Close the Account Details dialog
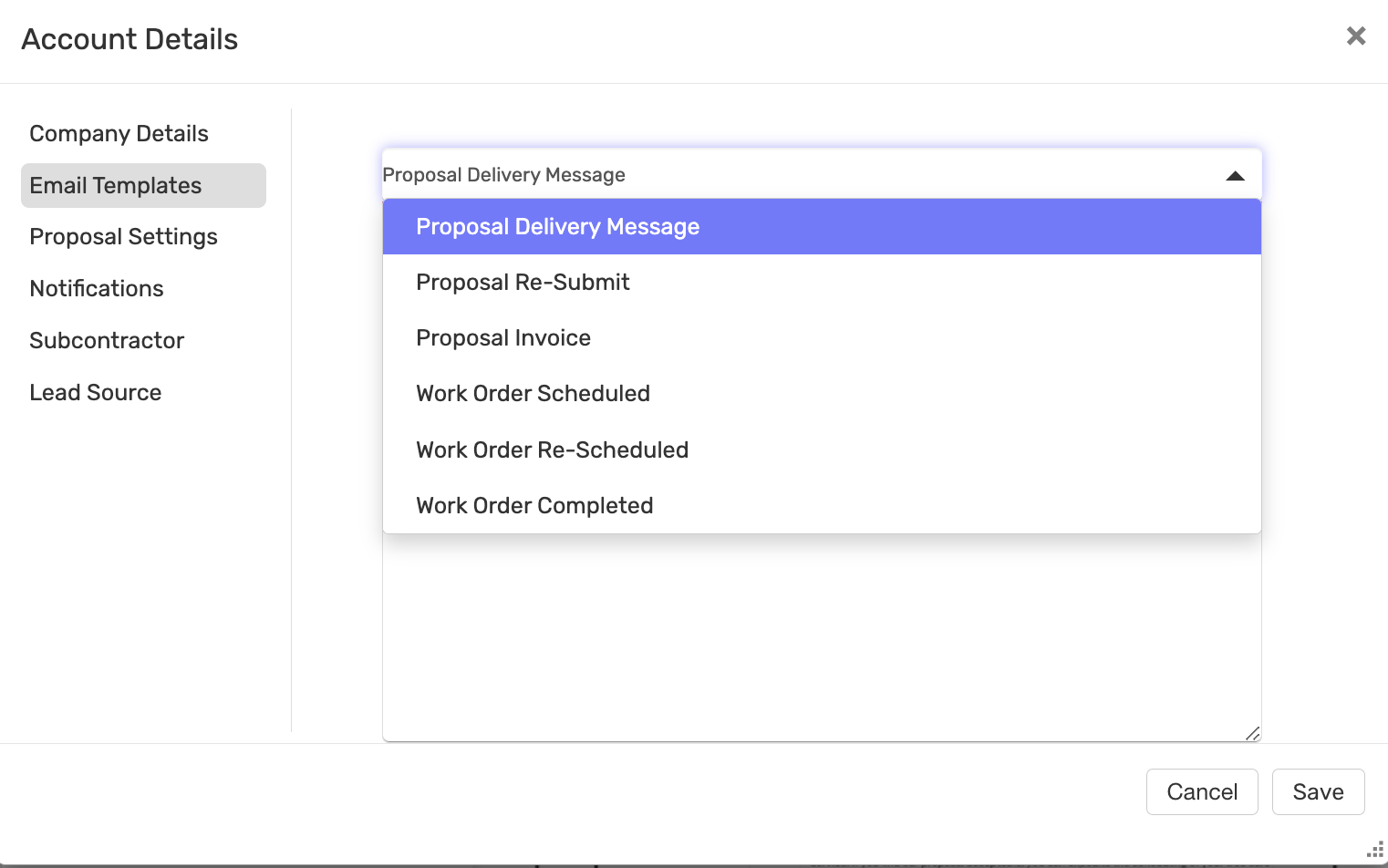This screenshot has height=868, width=1388. [x=1356, y=36]
